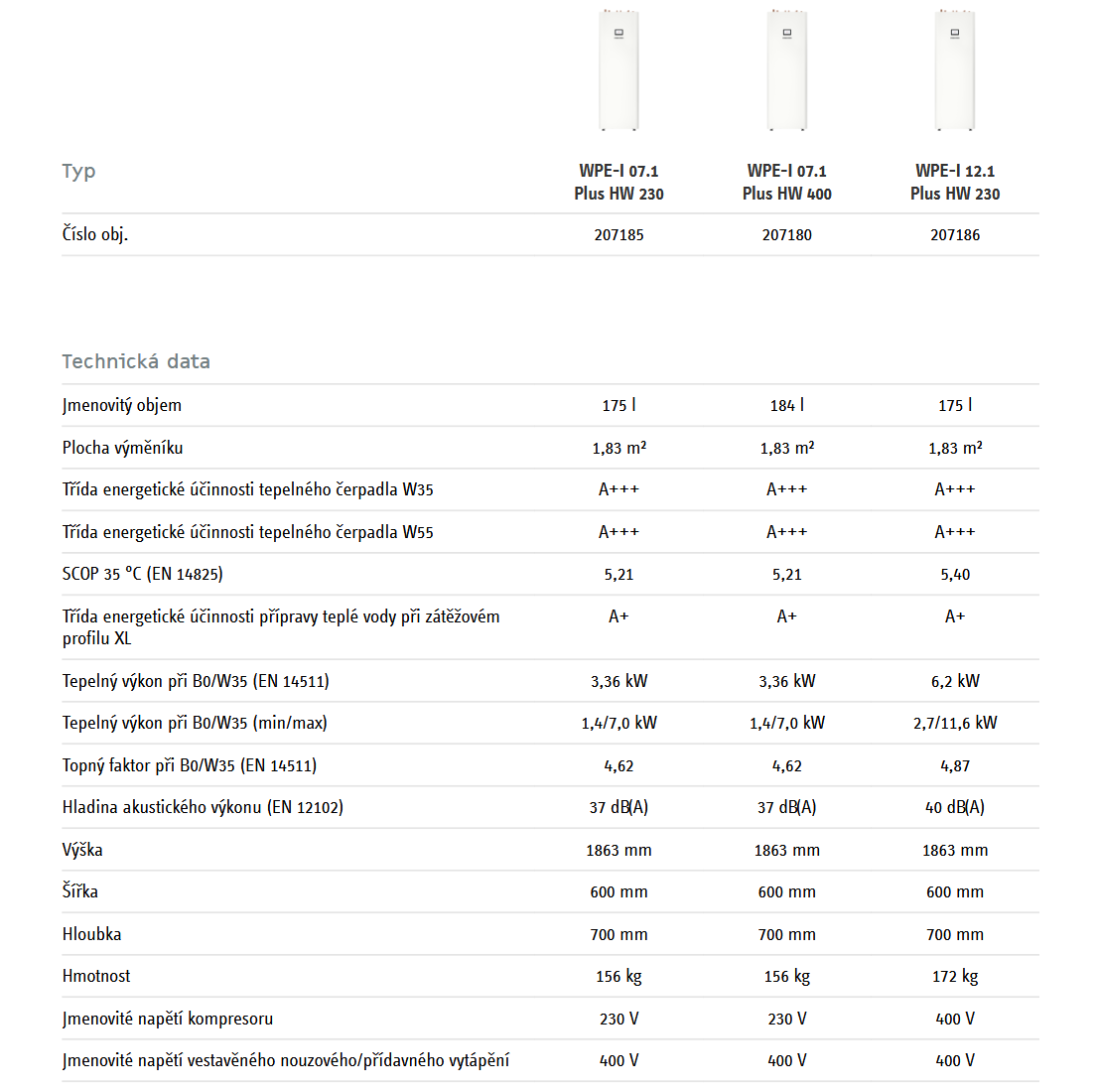Click the SCOP 35 °C (EN 14825) label
Viewport: 1097px width, 1092px height.
click(142, 574)
